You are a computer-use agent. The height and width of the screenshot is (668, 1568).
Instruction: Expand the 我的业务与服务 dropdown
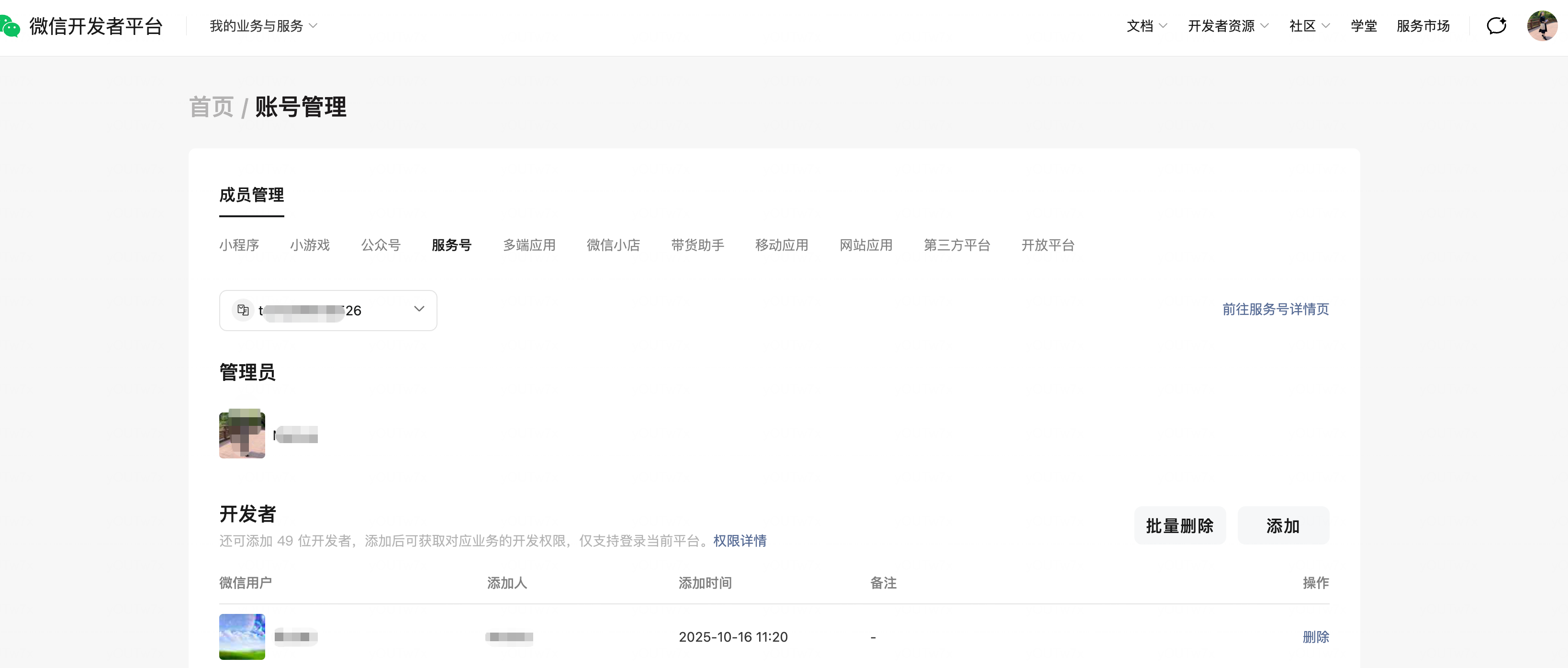[263, 26]
